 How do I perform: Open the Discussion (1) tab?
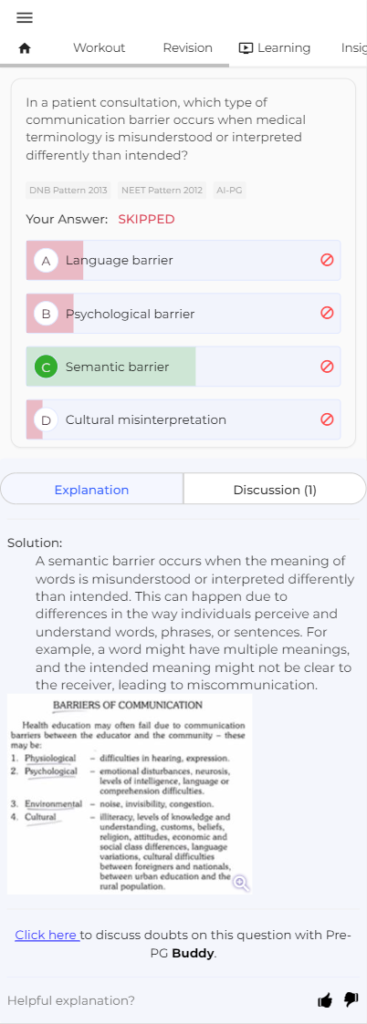275,490
